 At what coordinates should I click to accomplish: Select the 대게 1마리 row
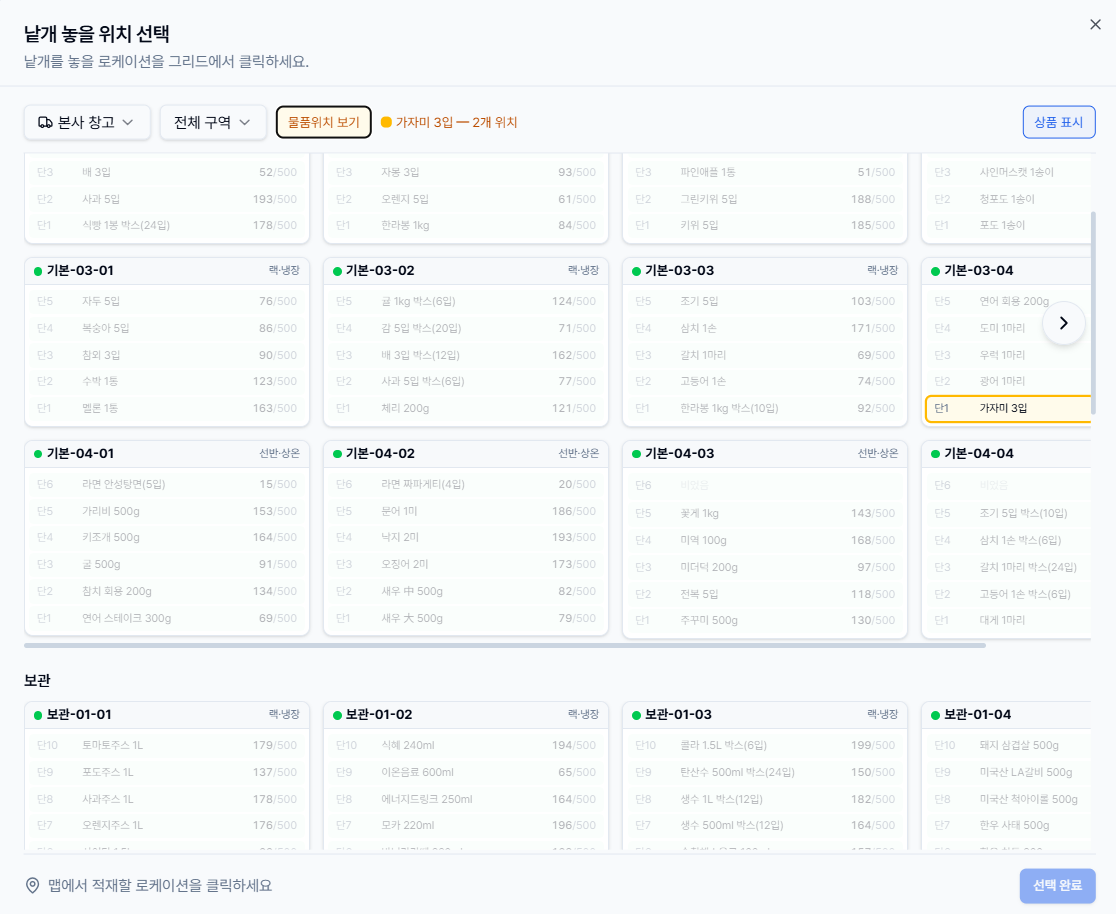(1008, 621)
